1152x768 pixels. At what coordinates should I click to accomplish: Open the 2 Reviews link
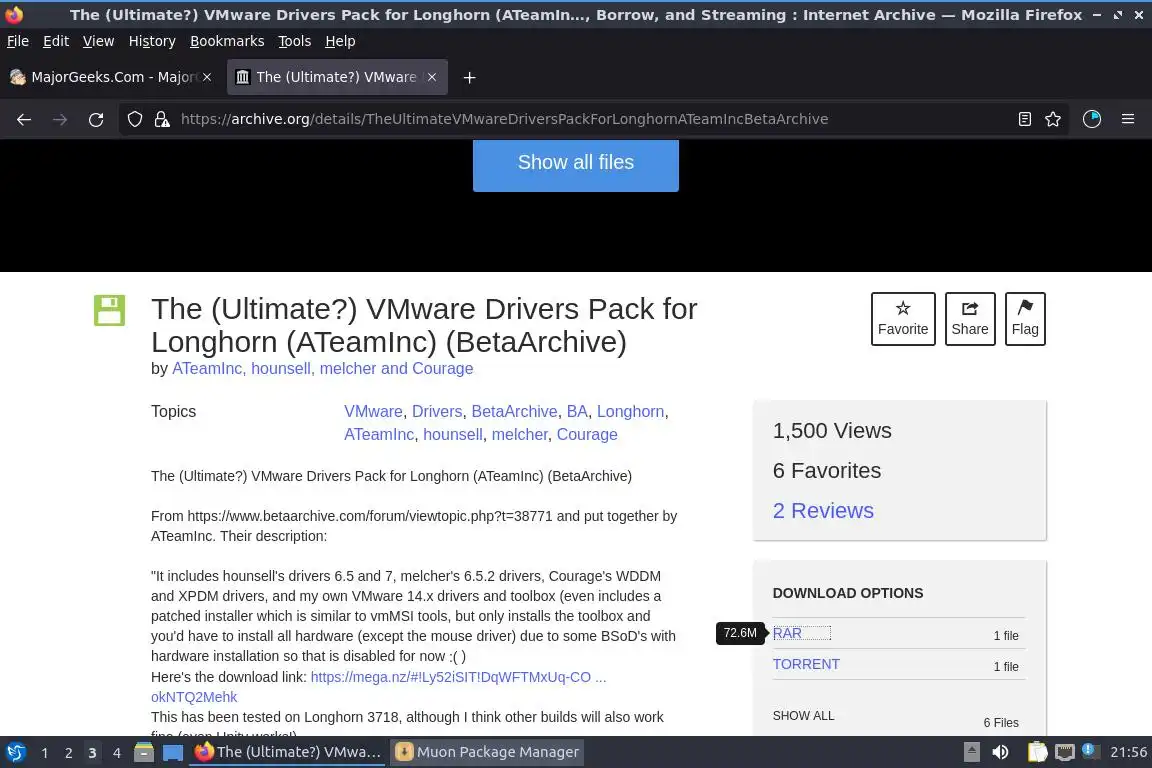823,511
